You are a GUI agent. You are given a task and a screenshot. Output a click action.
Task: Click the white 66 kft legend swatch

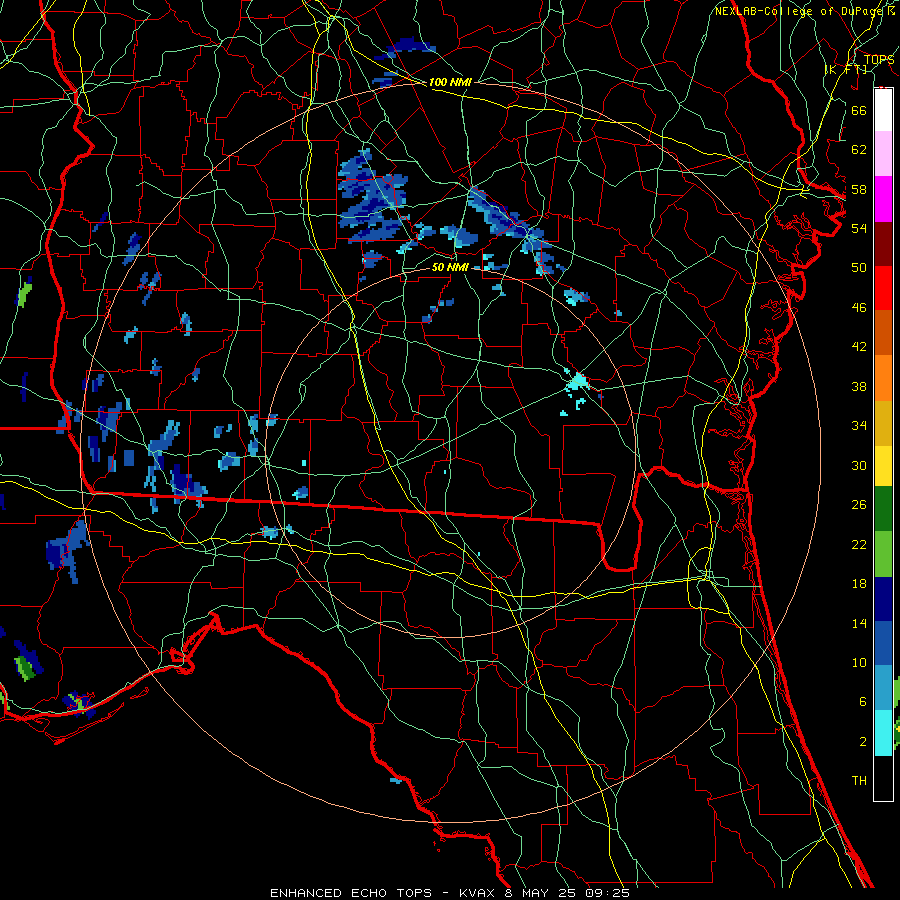click(x=883, y=110)
